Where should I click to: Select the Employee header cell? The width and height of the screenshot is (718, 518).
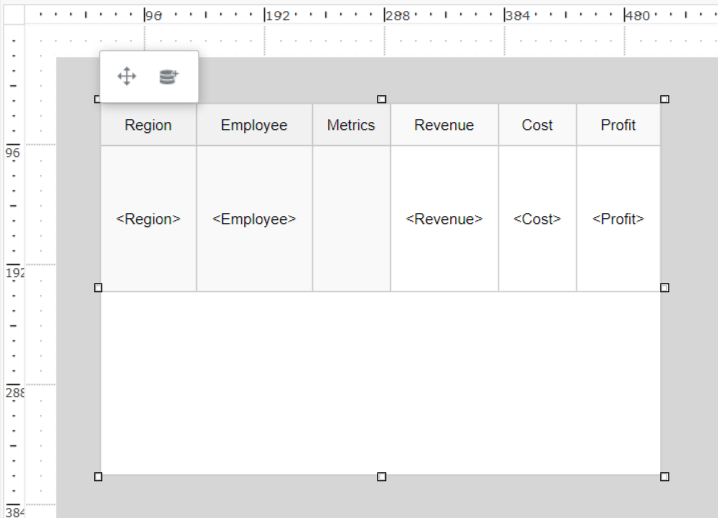254,125
